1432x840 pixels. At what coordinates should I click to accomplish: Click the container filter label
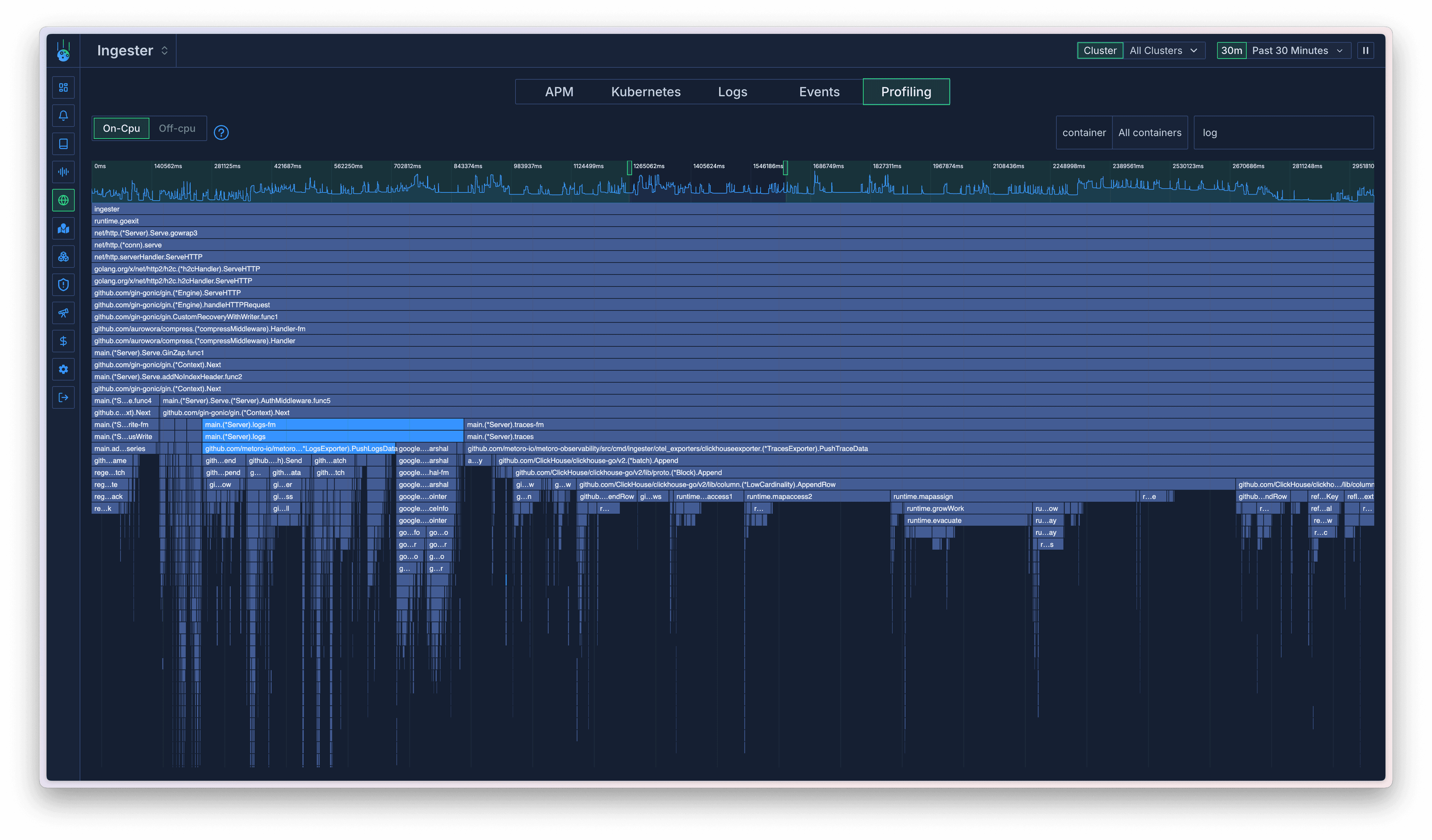click(x=1084, y=132)
